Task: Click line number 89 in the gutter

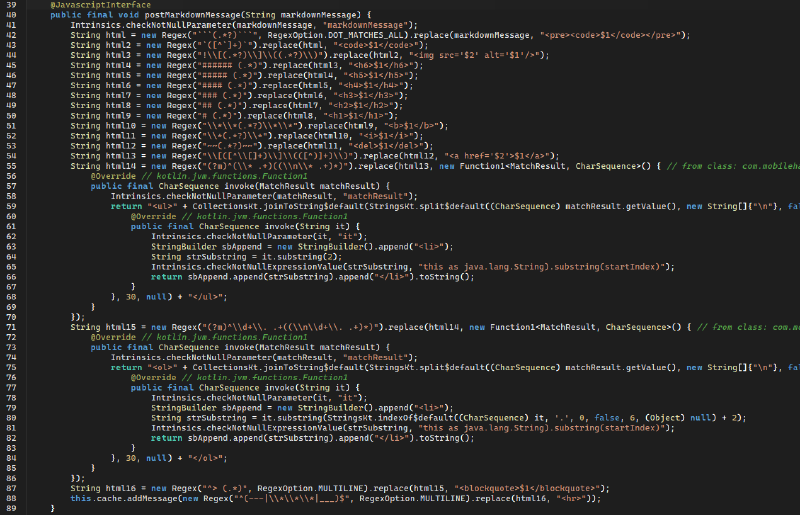Action: click(x=12, y=508)
